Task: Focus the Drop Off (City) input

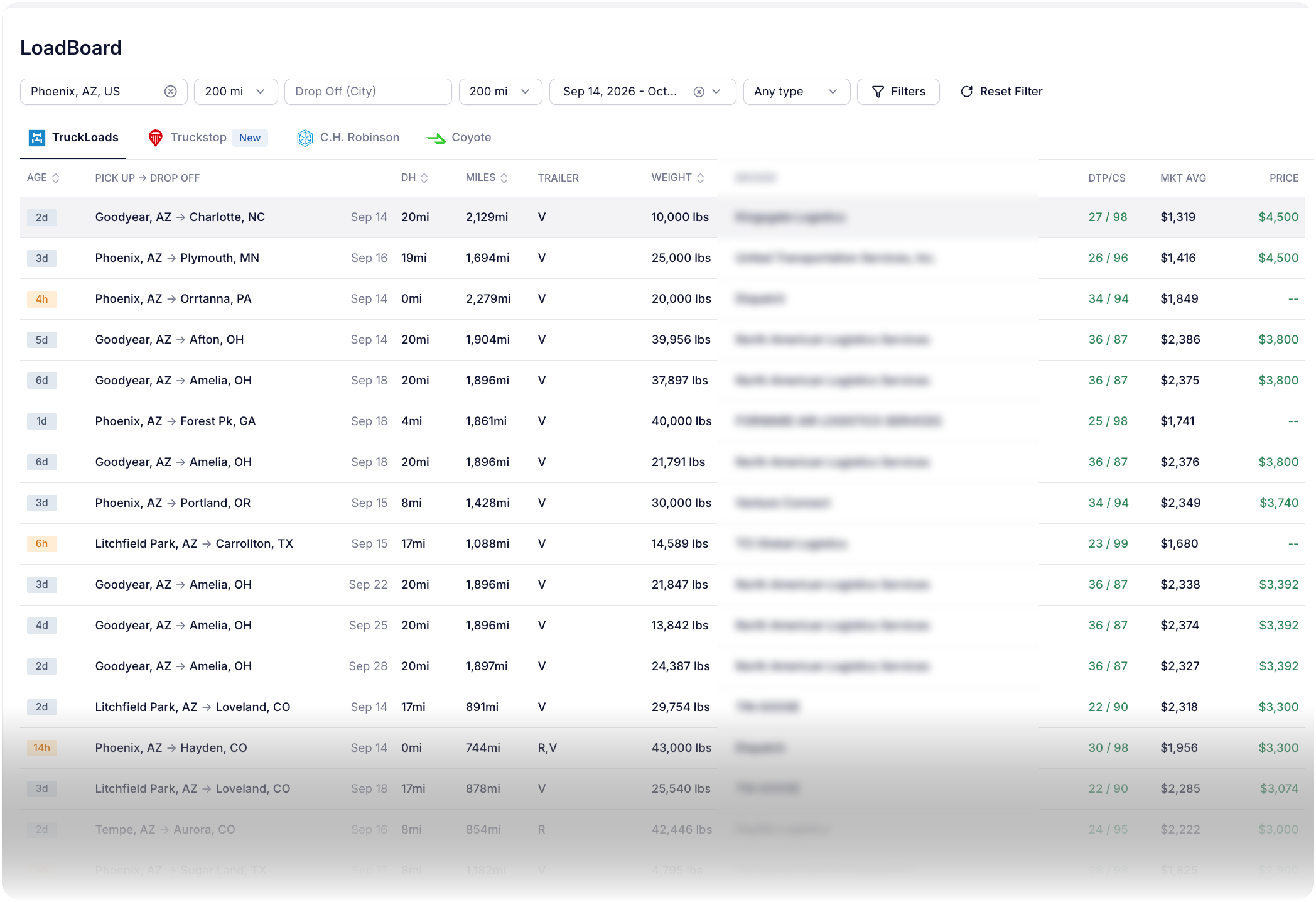Action: pyautogui.click(x=368, y=92)
